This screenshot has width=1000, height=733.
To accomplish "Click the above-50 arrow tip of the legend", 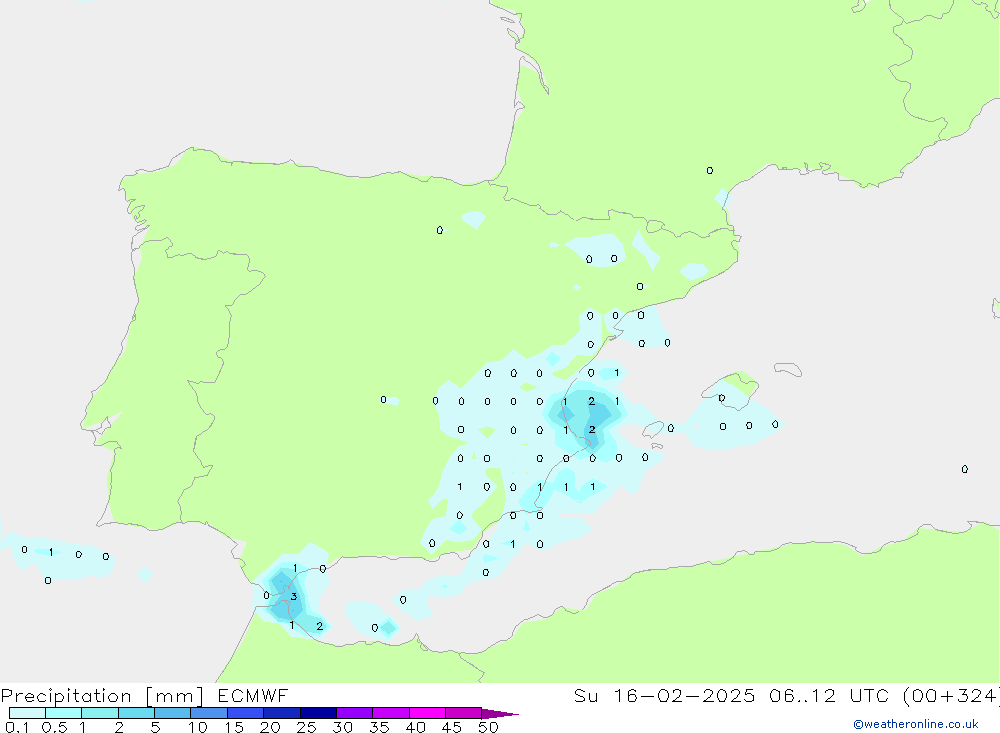I will pos(500,714).
